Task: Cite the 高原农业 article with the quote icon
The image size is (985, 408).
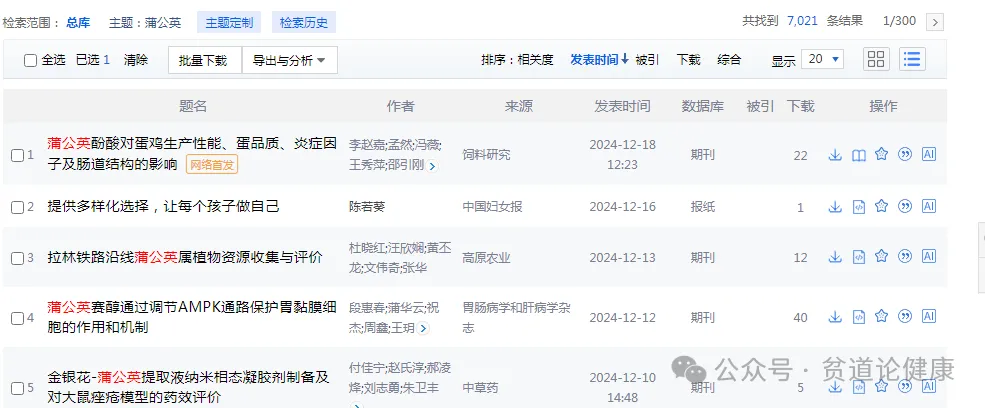Action: [905, 256]
